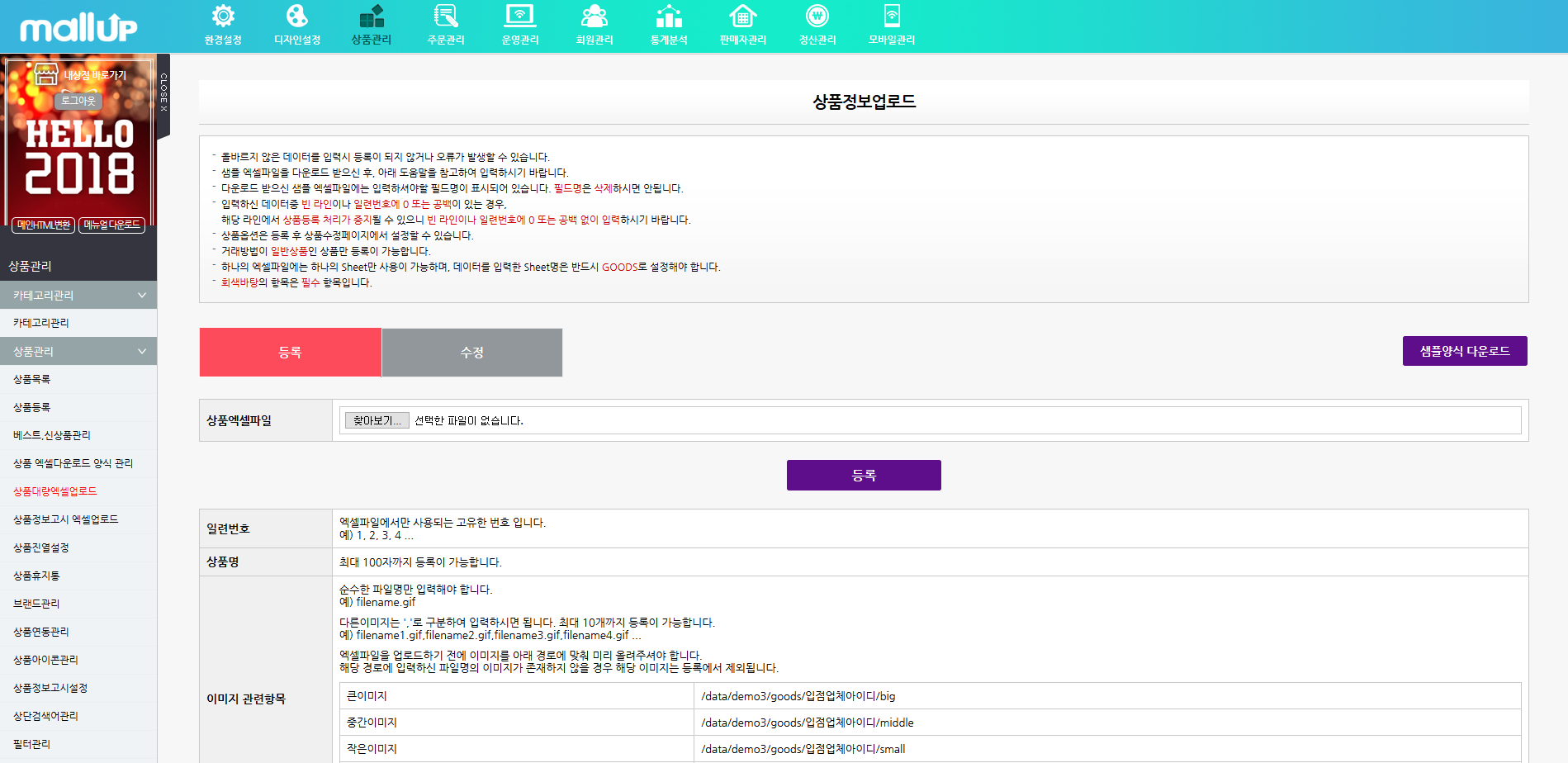Collapse the 카테고리관리 sidebar section

(x=142, y=296)
